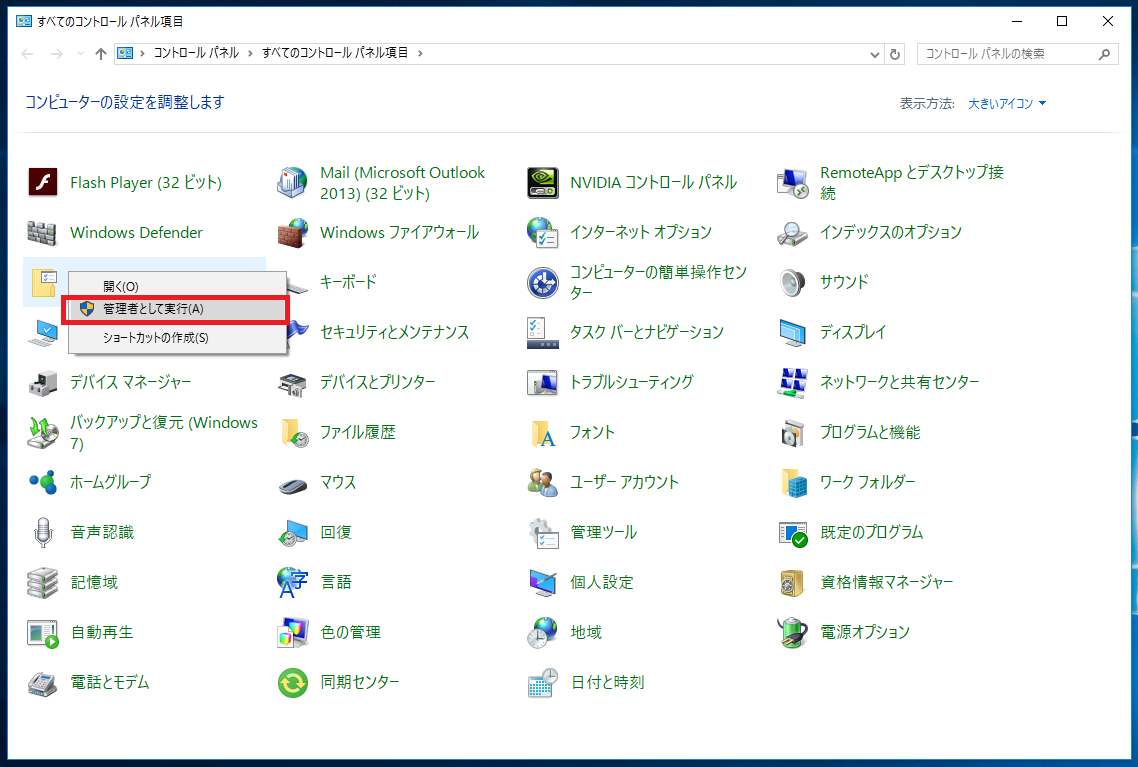This screenshot has height=767, width=1138.
Task: Open the Flash Player (32 ビット) icon
Action: click(x=43, y=182)
